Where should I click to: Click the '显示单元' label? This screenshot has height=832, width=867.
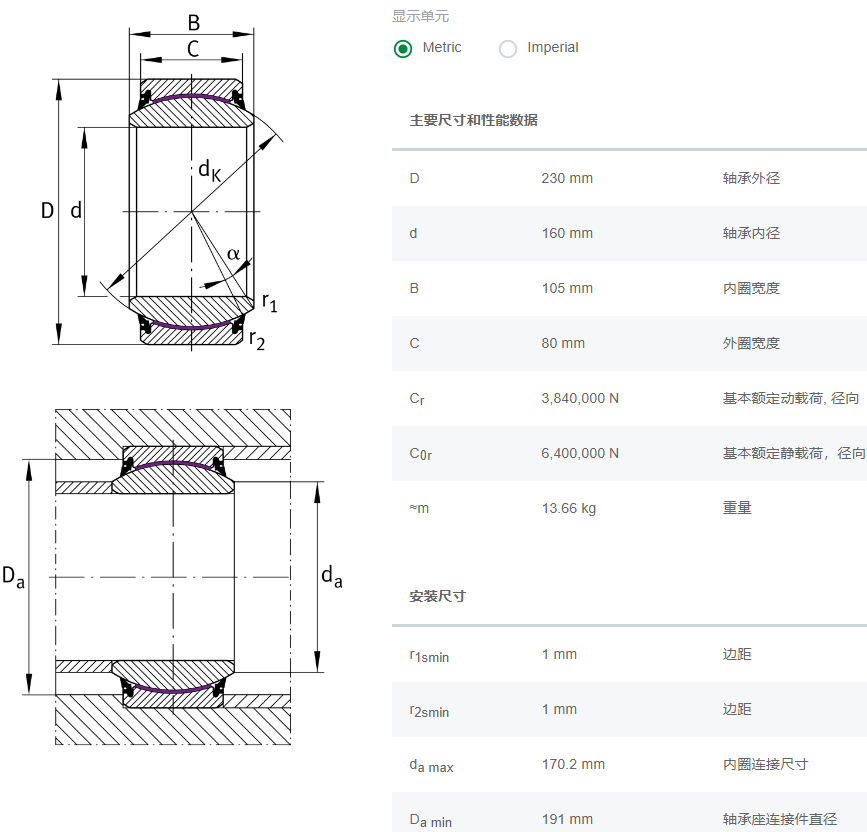pos(420,16)
